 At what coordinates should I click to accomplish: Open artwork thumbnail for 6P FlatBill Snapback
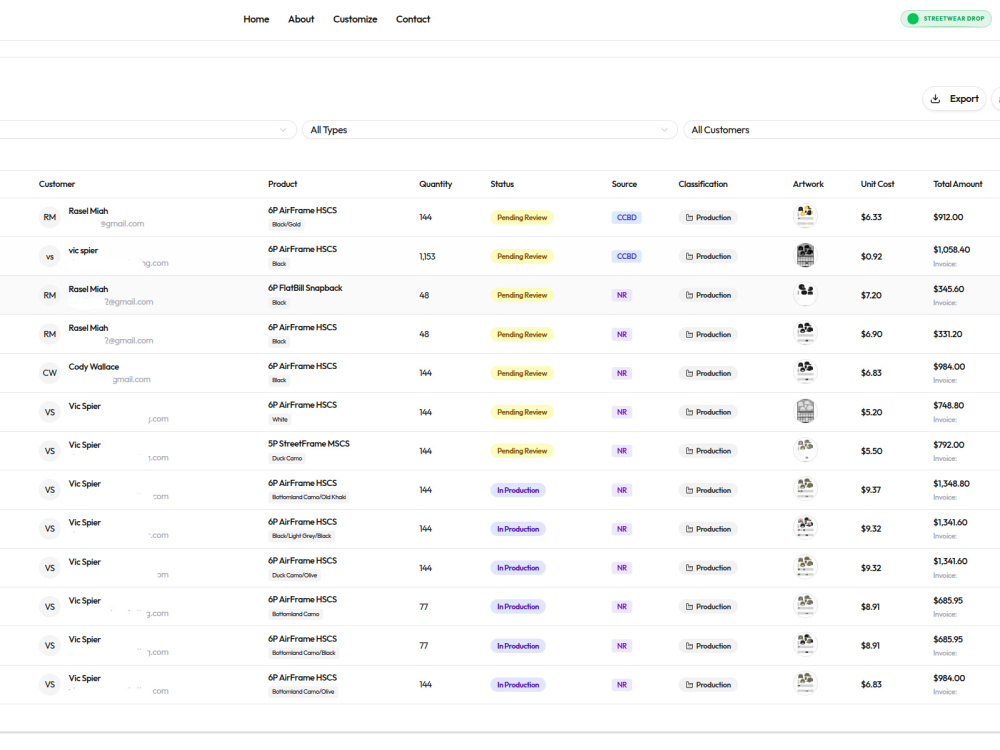[x=805, y=293]
